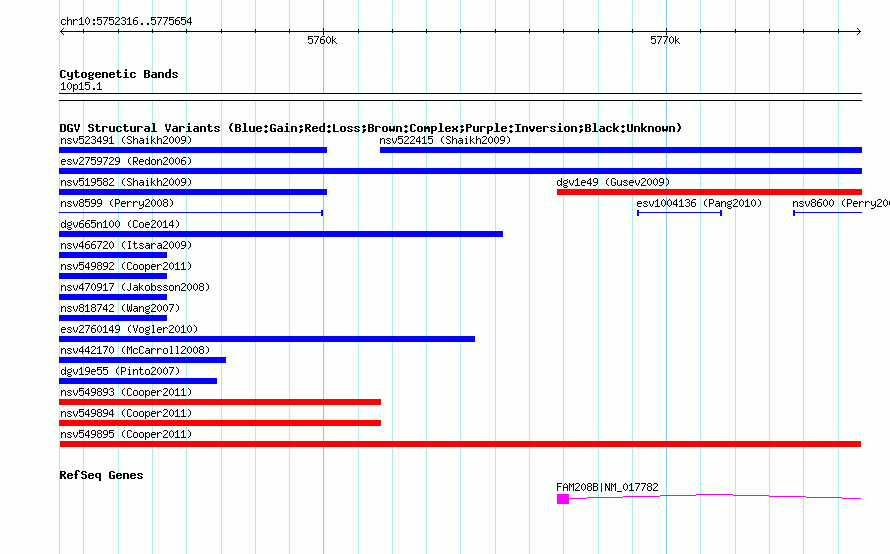Click nsv466720 (Itsara2009) label

click(126, 245)
